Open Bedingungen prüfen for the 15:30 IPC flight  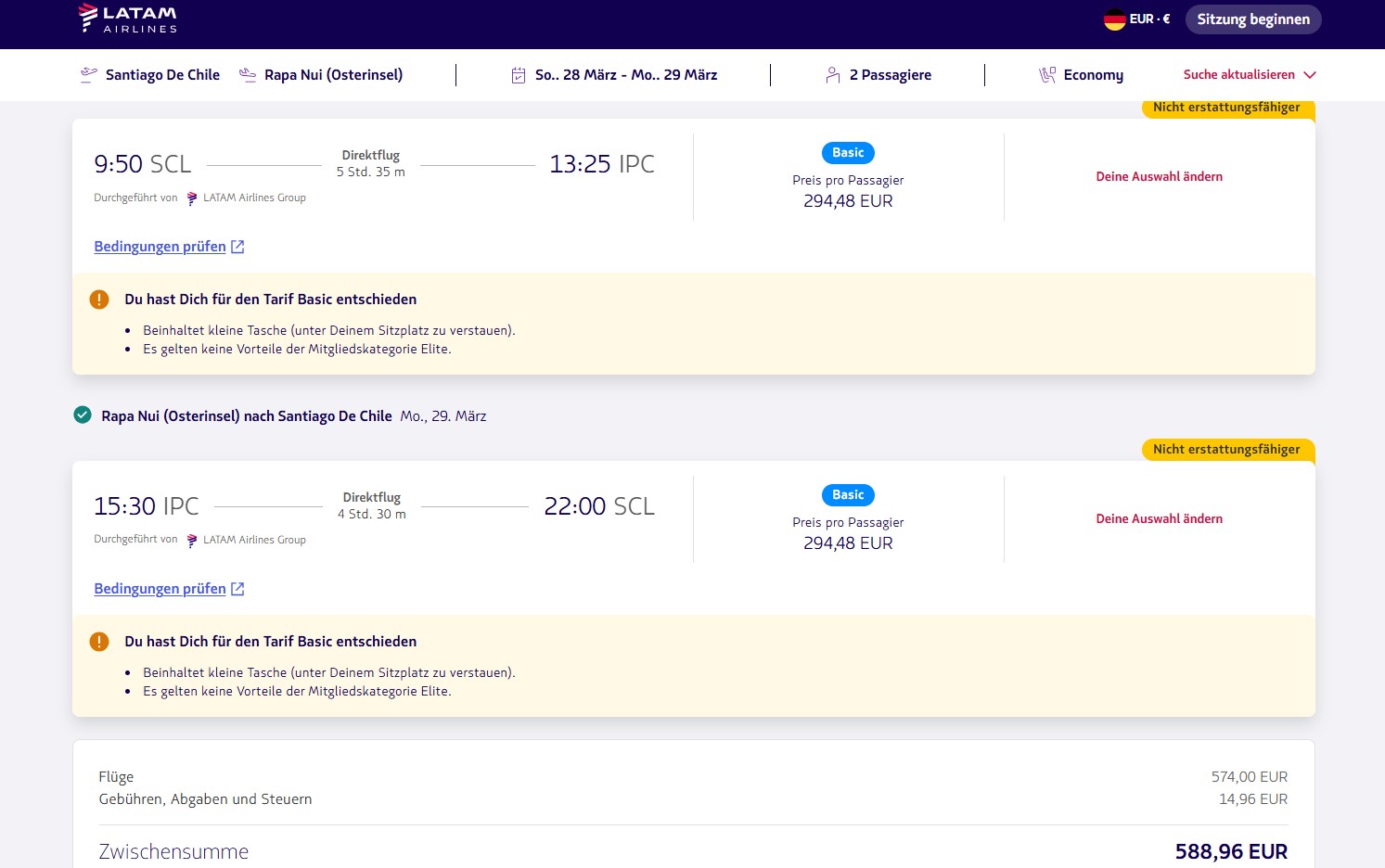click(x=160, y=589)
